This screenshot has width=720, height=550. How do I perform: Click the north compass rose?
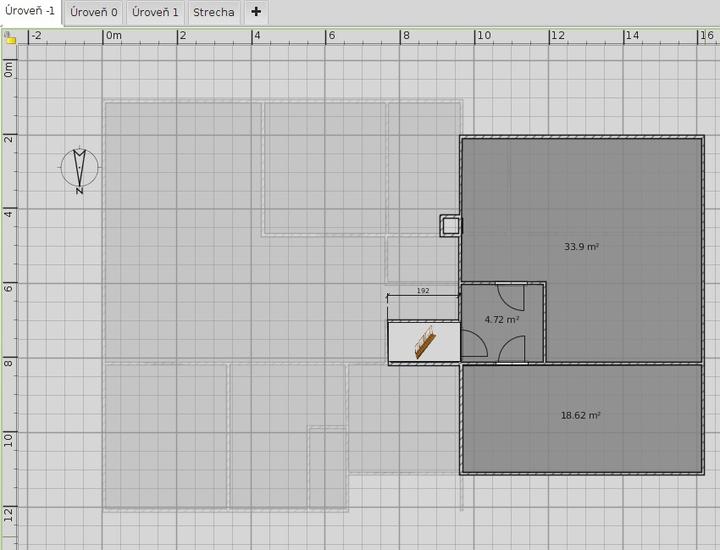[79, 169]
